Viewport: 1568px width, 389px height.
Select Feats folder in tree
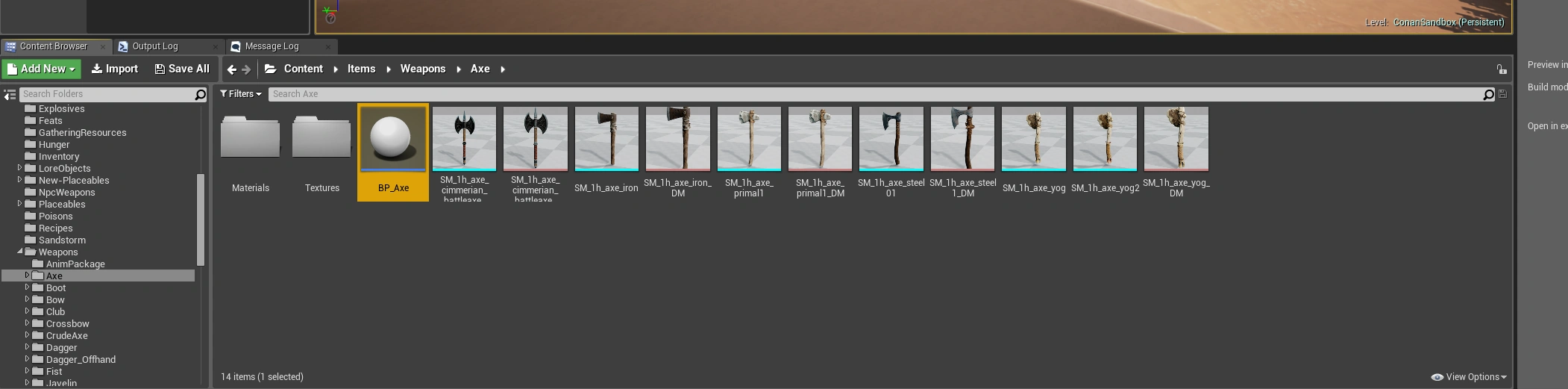(x=50, y=121)
